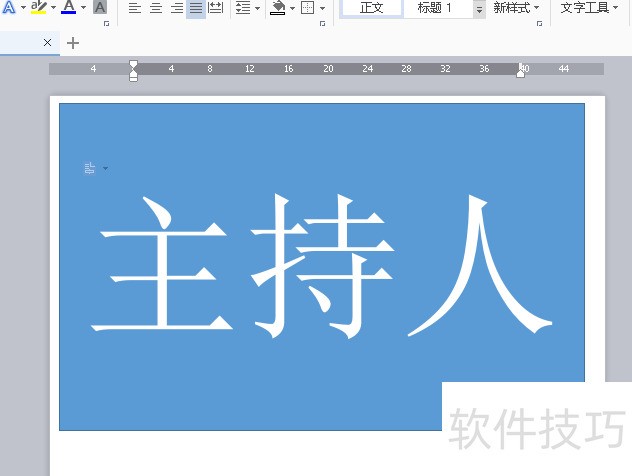Expand the borders dropdown arrow

coord(321,8)
